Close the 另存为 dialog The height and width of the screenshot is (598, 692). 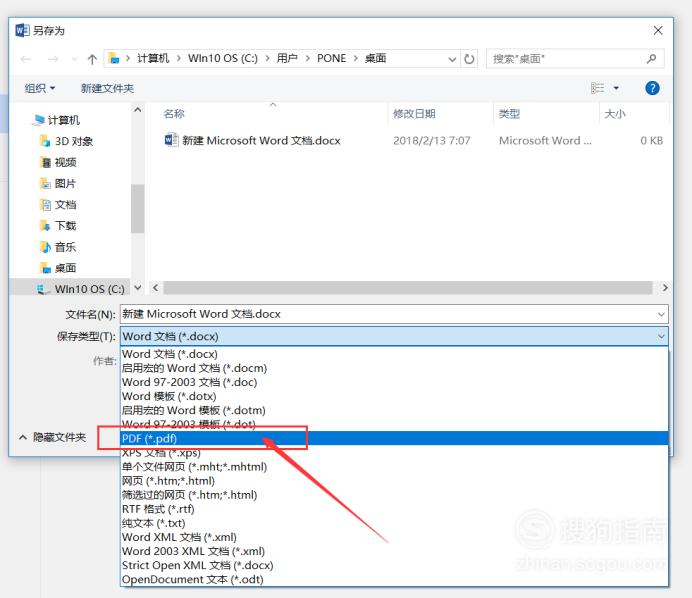pos(658,30)
